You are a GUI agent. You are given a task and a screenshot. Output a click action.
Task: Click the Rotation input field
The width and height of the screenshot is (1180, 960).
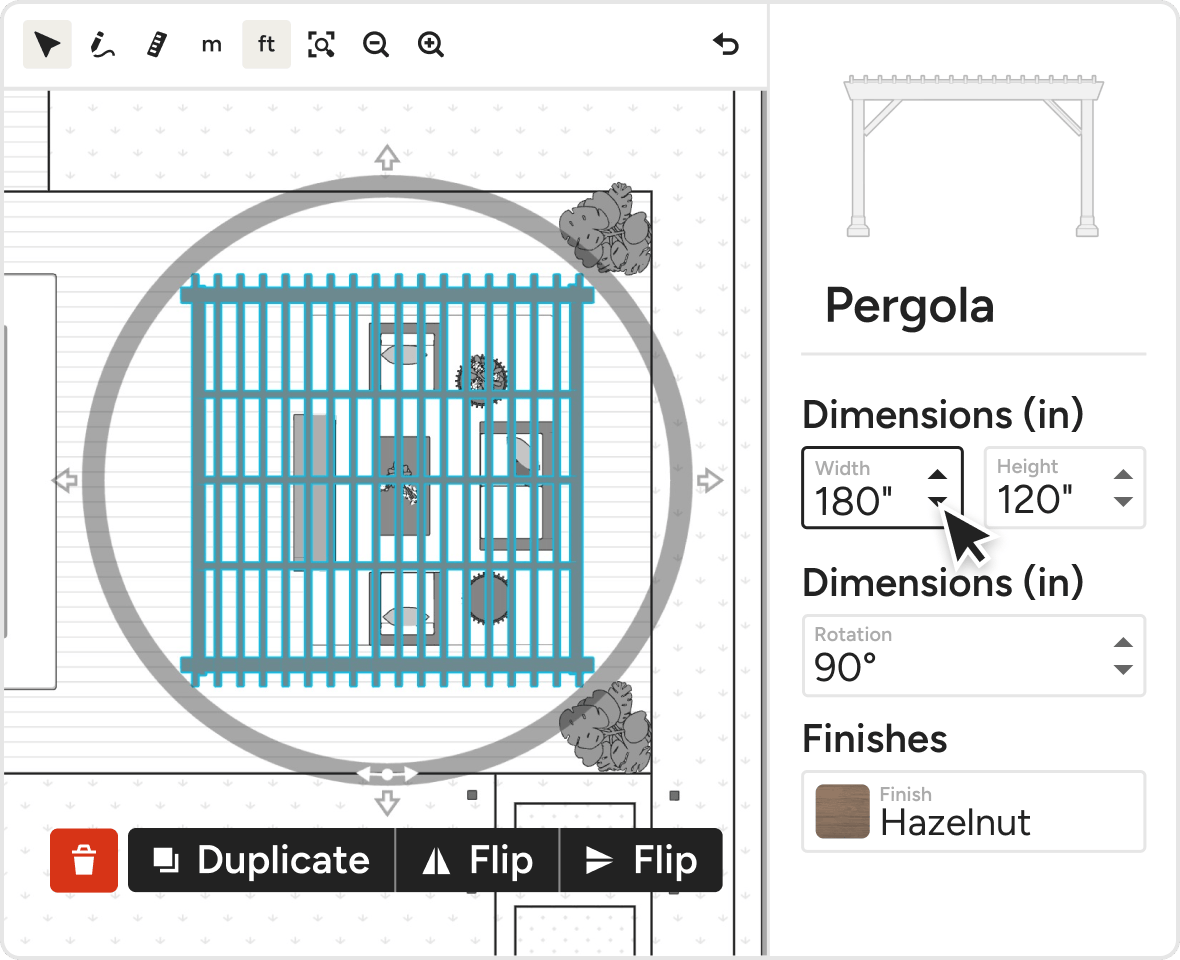(x=950, y=657)
